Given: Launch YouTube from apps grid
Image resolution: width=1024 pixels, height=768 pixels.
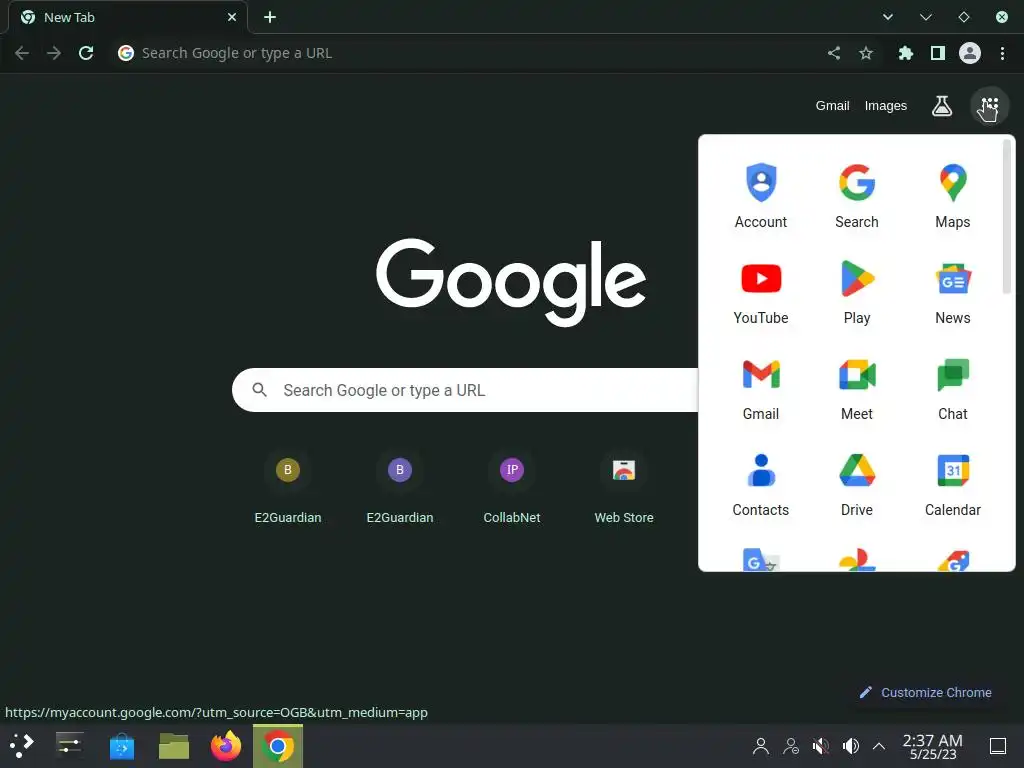Looking at the screenshot, I should [761, 292].
